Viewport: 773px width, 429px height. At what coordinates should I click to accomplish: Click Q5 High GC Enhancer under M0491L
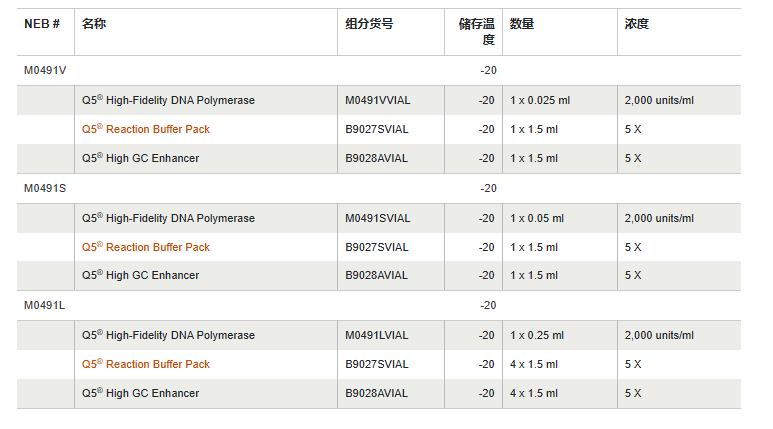click(140, 394)
